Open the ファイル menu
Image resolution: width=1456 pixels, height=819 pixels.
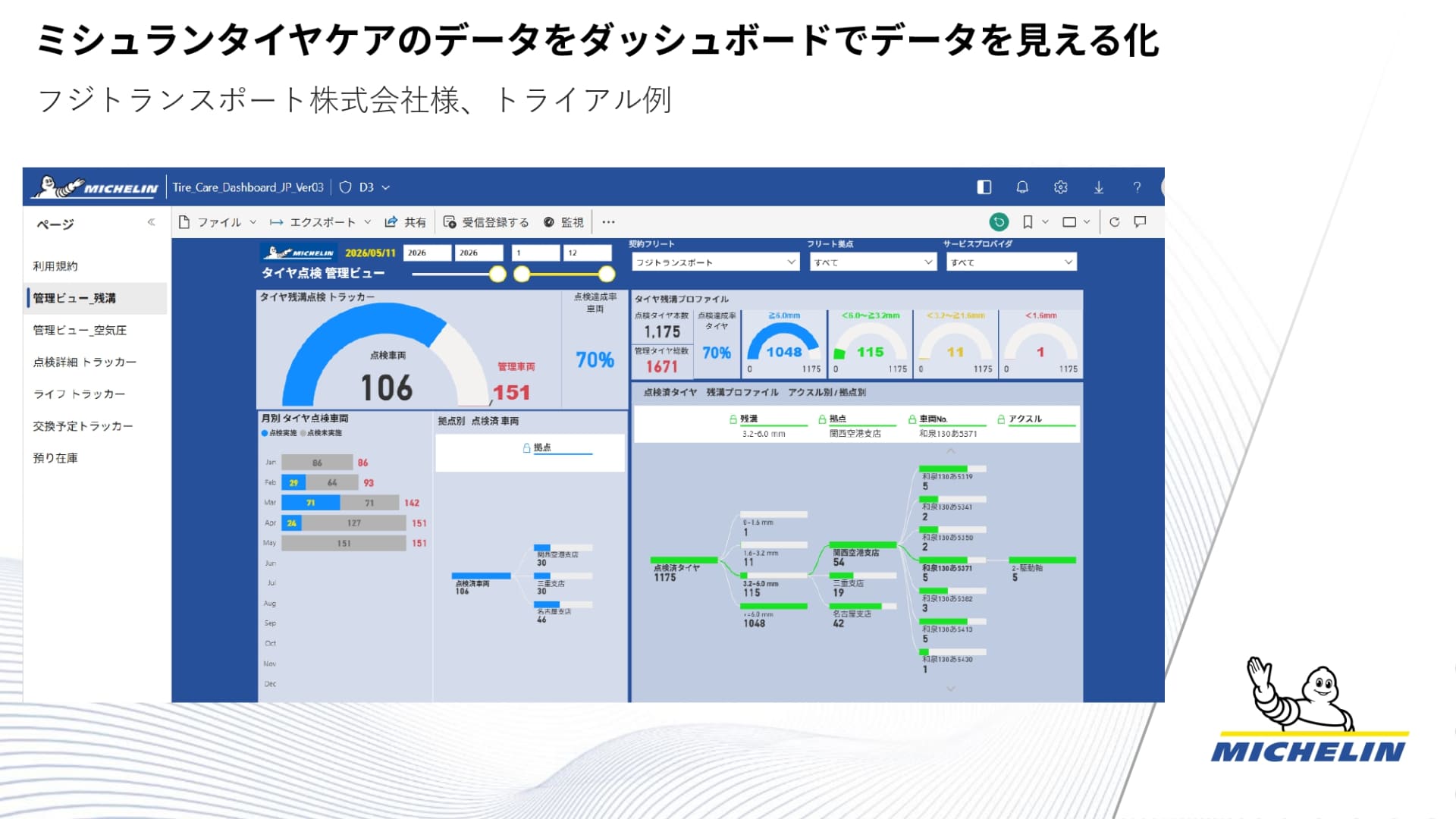(218, 222)
